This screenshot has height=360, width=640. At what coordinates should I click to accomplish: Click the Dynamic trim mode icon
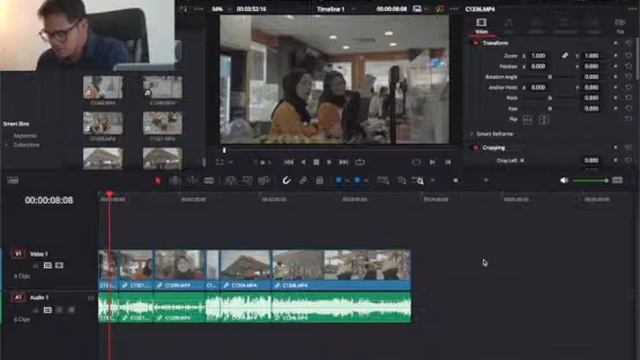click(x=192, y=180)
